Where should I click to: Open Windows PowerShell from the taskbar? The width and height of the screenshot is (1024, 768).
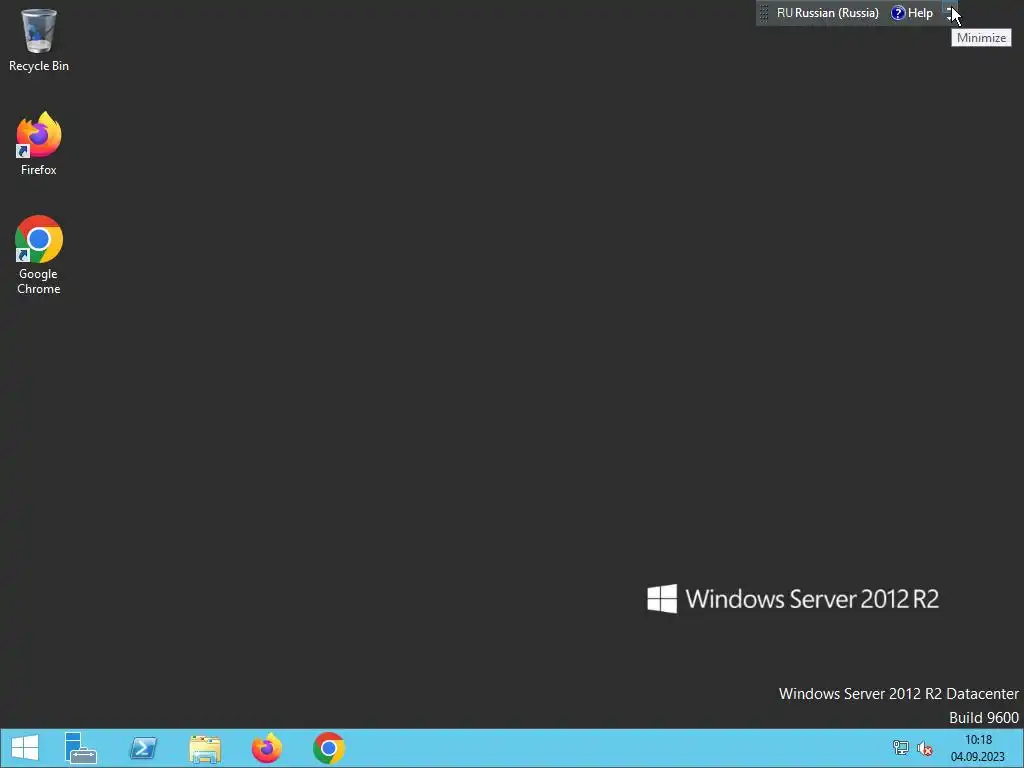click(143, 748)
